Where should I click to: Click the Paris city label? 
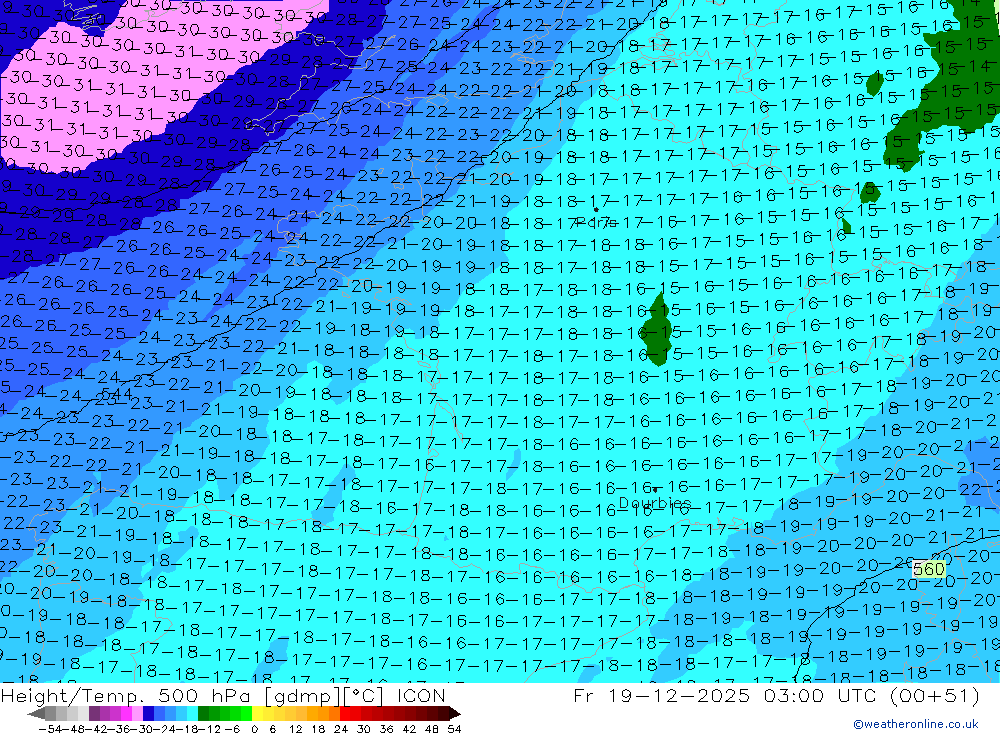596,223
